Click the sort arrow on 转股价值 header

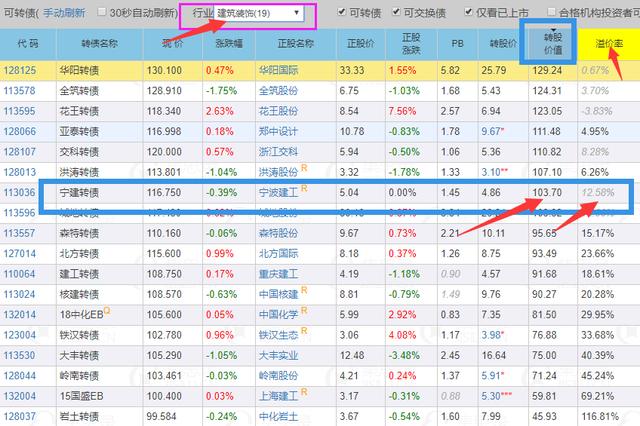pyautogui.click(x=553, y=30)
